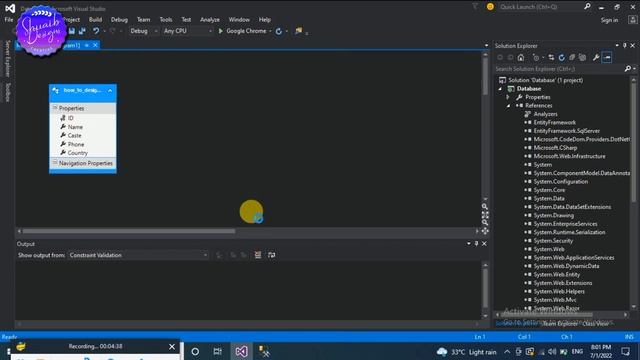This screenshot has height=360, width=640.
Task: Click the zoom in magnifier on diagram
Action: pyautogui.click(x=484, y=207)
